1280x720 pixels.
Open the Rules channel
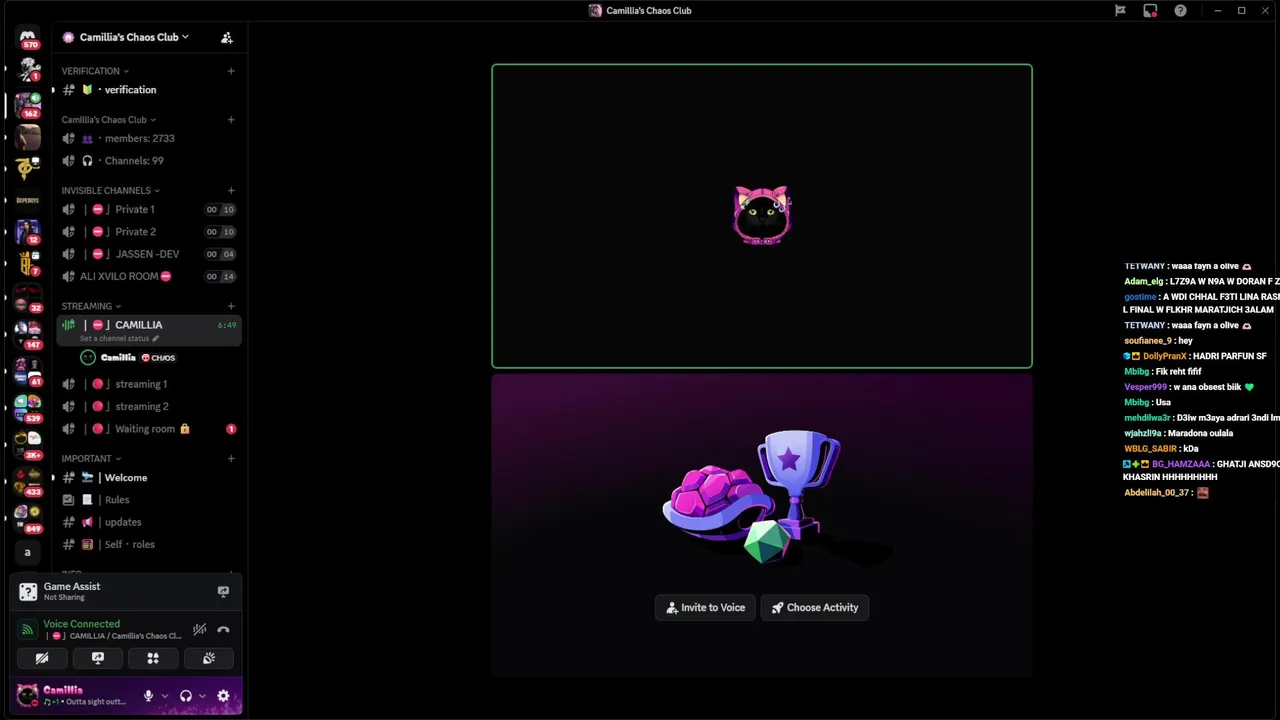coord(148,500)
